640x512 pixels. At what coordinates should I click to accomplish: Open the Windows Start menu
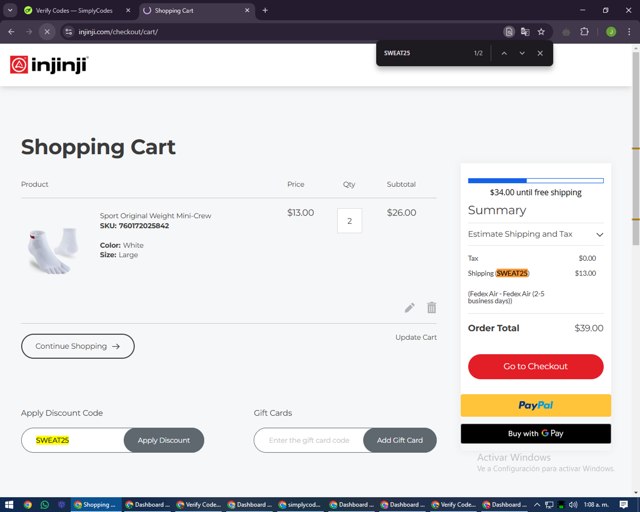(x=9, y=505)
